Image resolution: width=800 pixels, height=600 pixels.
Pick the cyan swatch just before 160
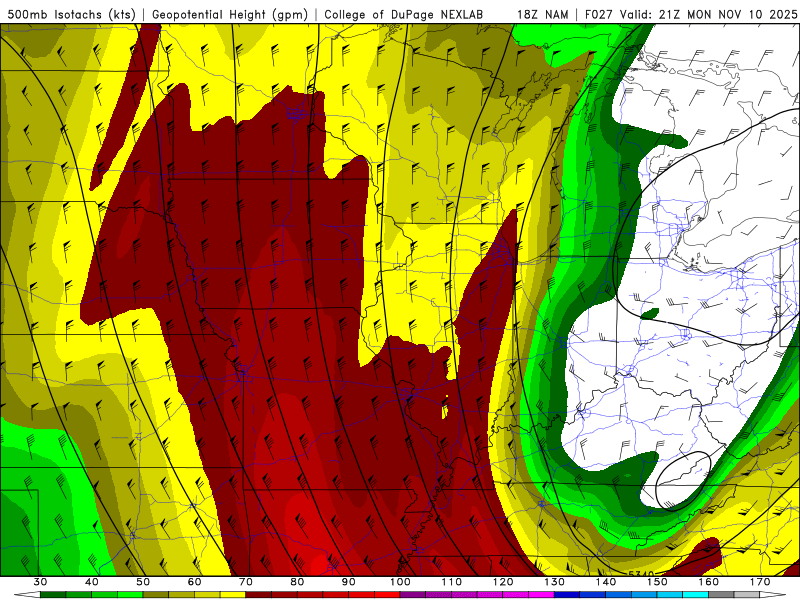click(x=695, y=595)
